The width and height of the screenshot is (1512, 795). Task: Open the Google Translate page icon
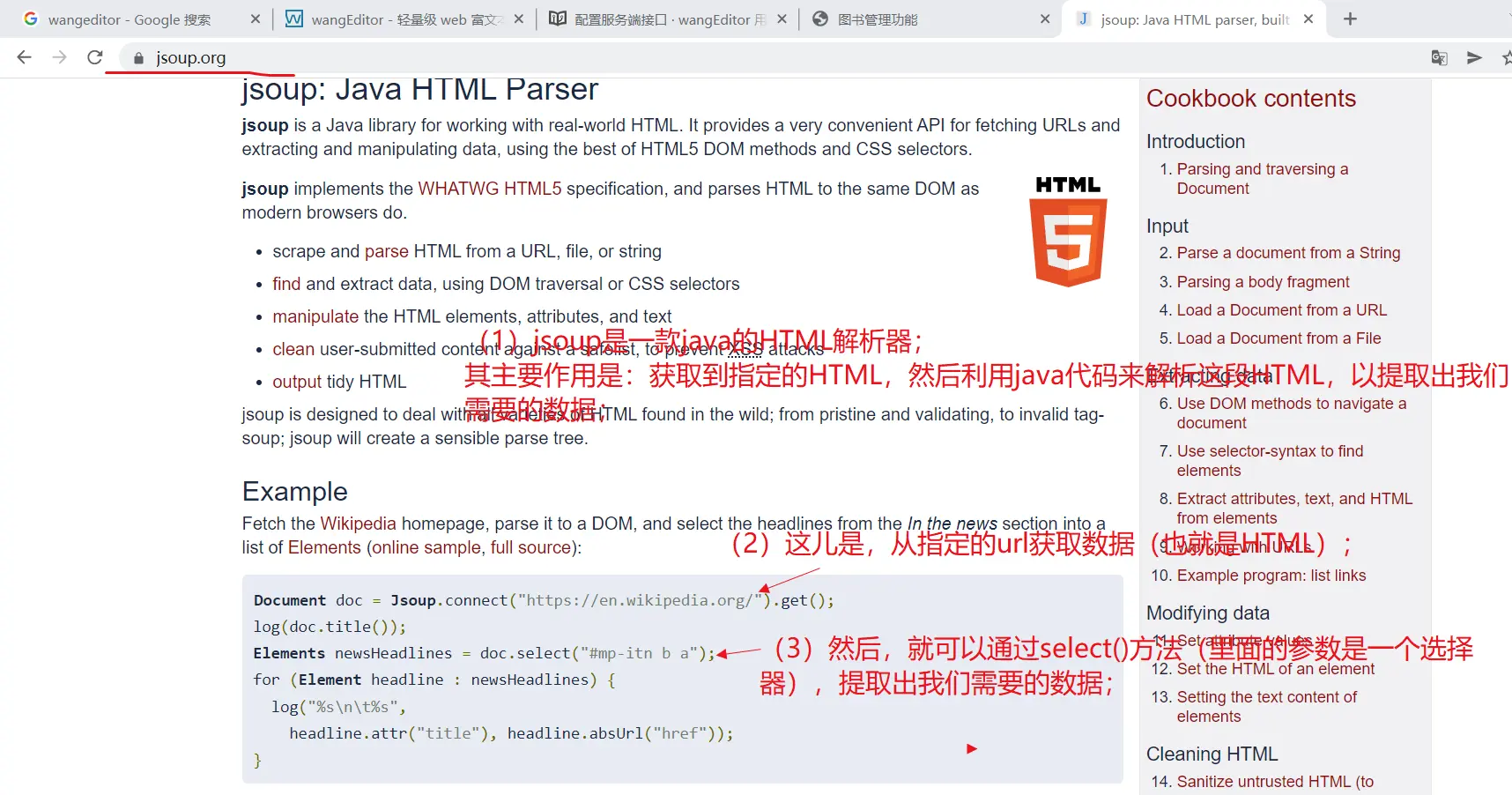click(x=1439, y=57)
